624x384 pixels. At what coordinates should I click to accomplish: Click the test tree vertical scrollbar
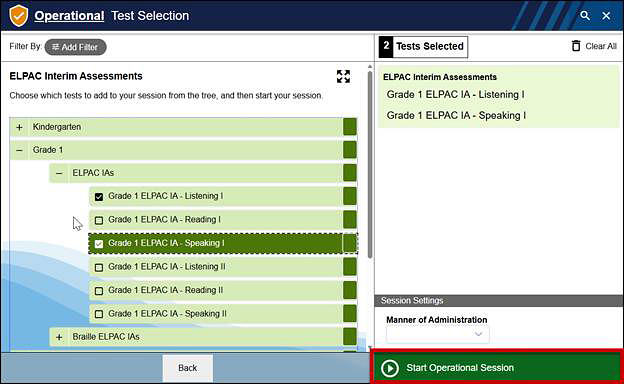pyautogui.click(x=370, y=165)
